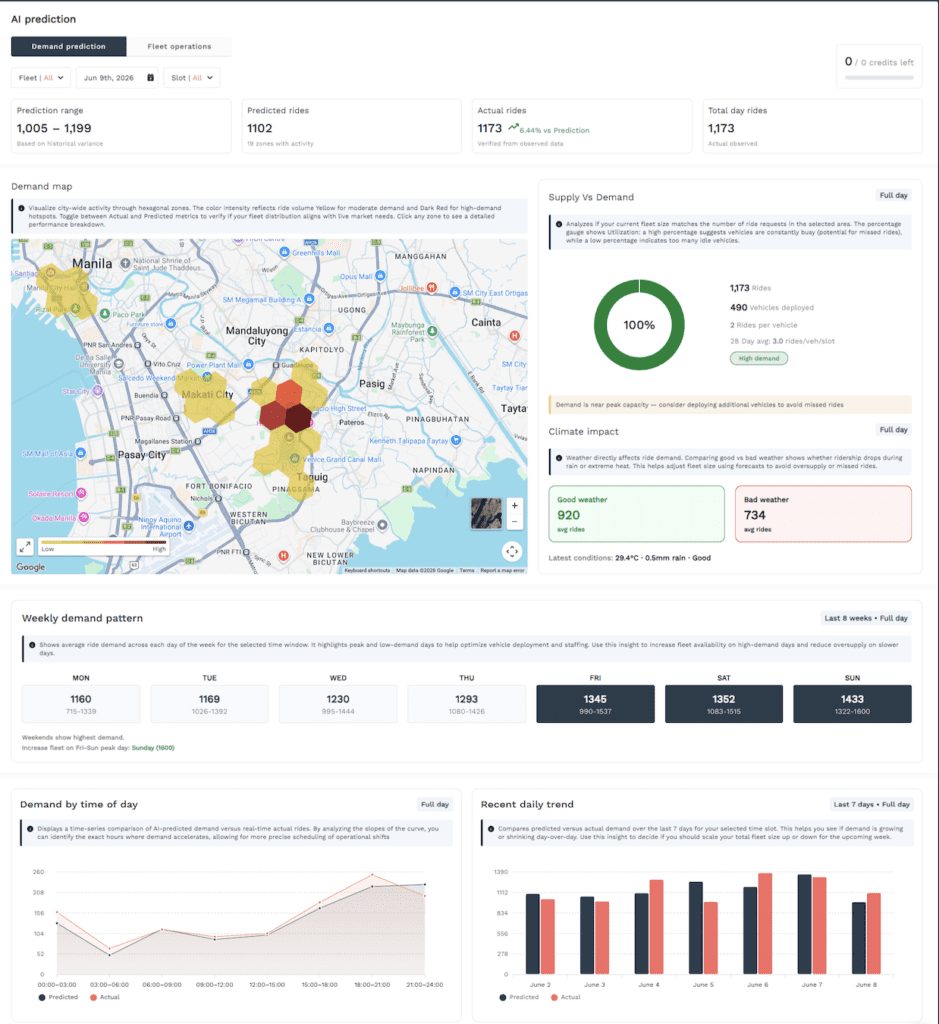Click the orange hexagon zone

pyautogui.click(x=288, y=394)
